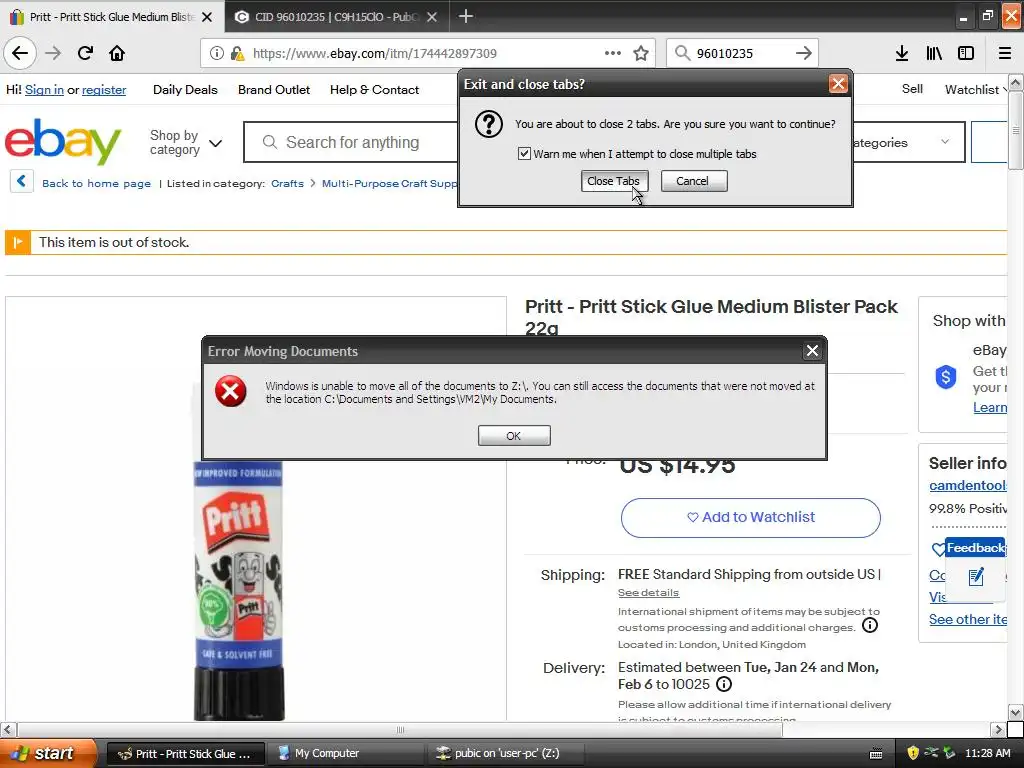This screenshot has width=1024, height=768.
Task: Click OK in Error Moving Documents dialog
Action: (x=514, y=436)
